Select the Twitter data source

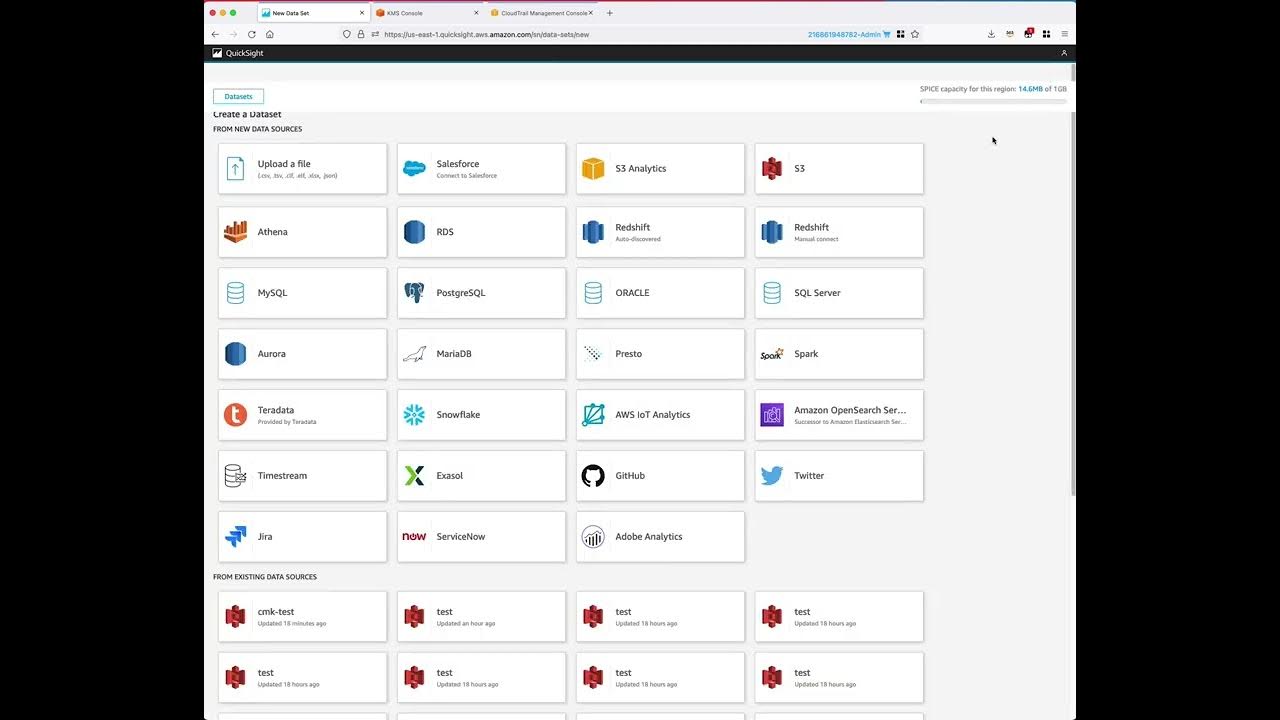(x=839, y=476)
